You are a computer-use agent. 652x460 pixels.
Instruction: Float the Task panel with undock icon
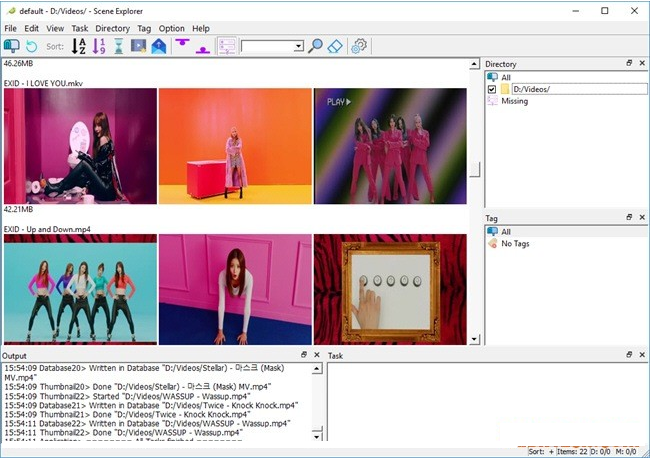629,354
